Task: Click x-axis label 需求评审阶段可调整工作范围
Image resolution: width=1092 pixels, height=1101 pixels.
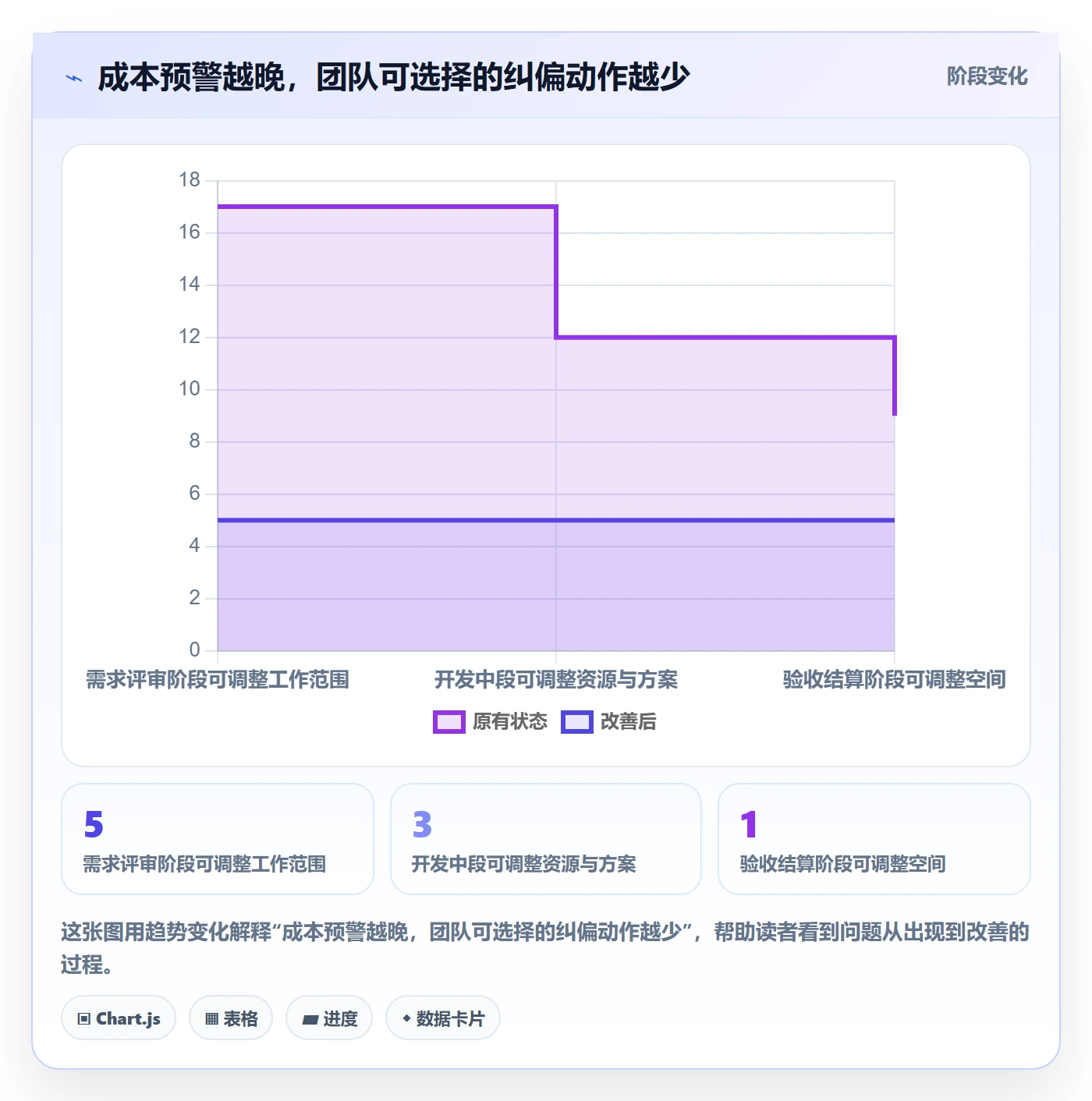Action: [x=218, y=680]
